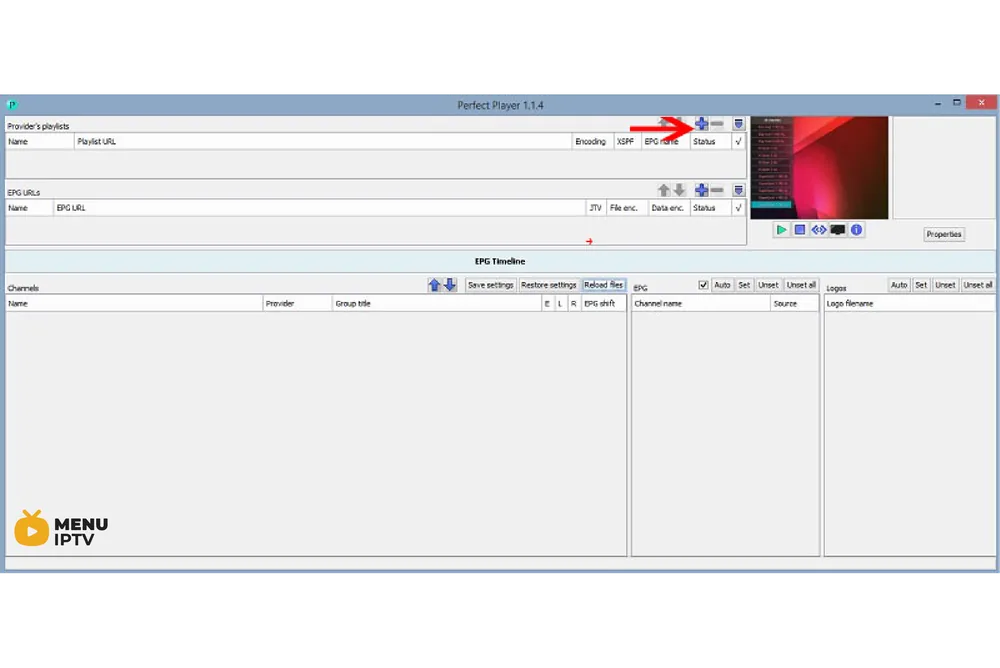Remove EPG URL with the minus icon
This screenshot has height=668, width=1000.
click(717, 190)
